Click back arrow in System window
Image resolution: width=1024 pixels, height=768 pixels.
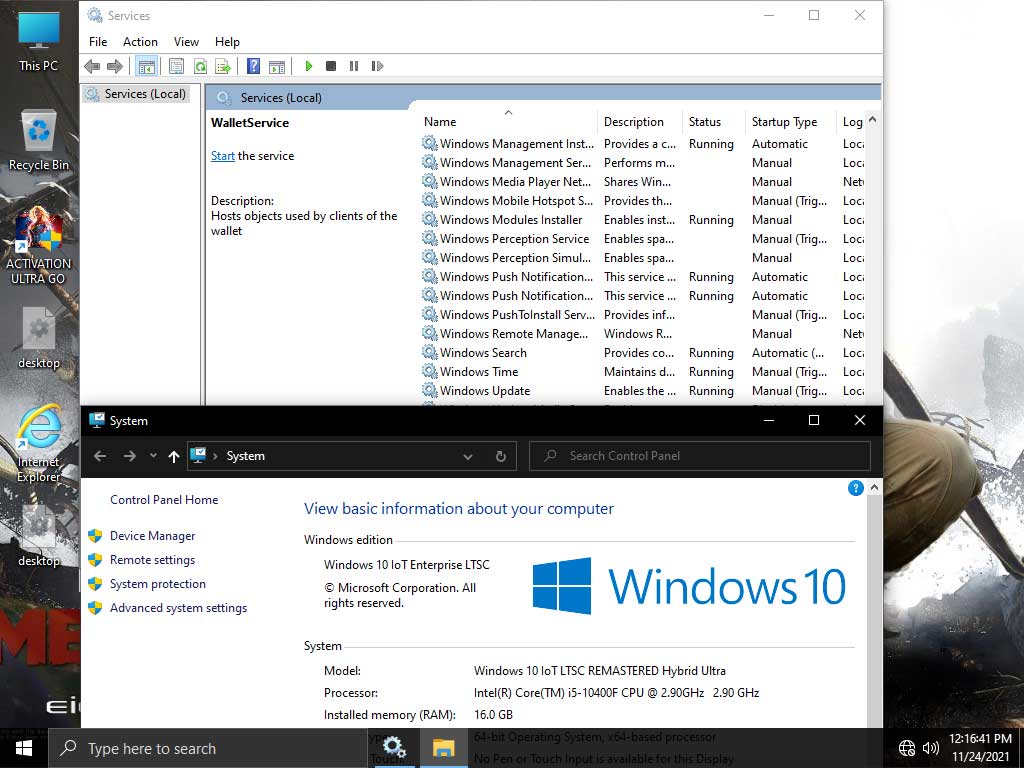[100, 456]
